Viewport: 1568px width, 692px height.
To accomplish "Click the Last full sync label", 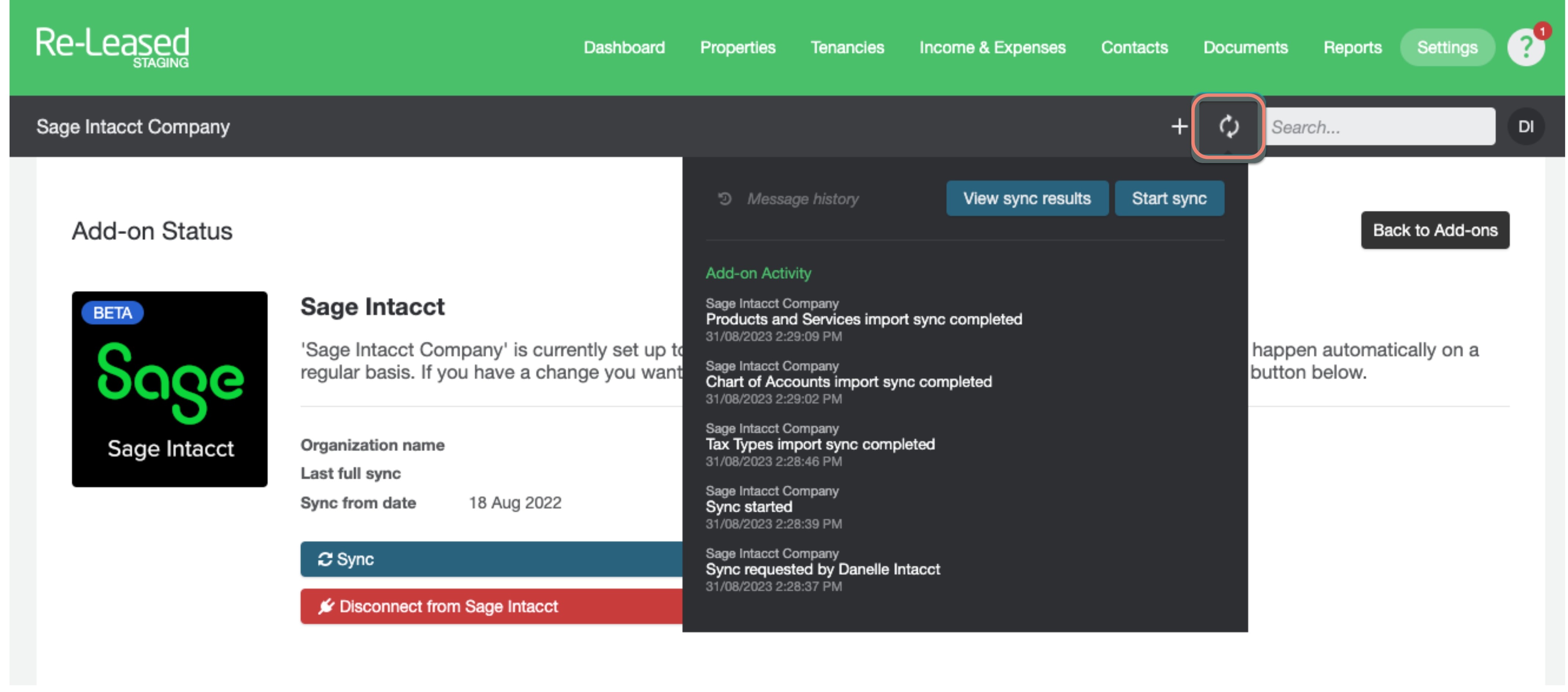I will click(x=350, y=473).
